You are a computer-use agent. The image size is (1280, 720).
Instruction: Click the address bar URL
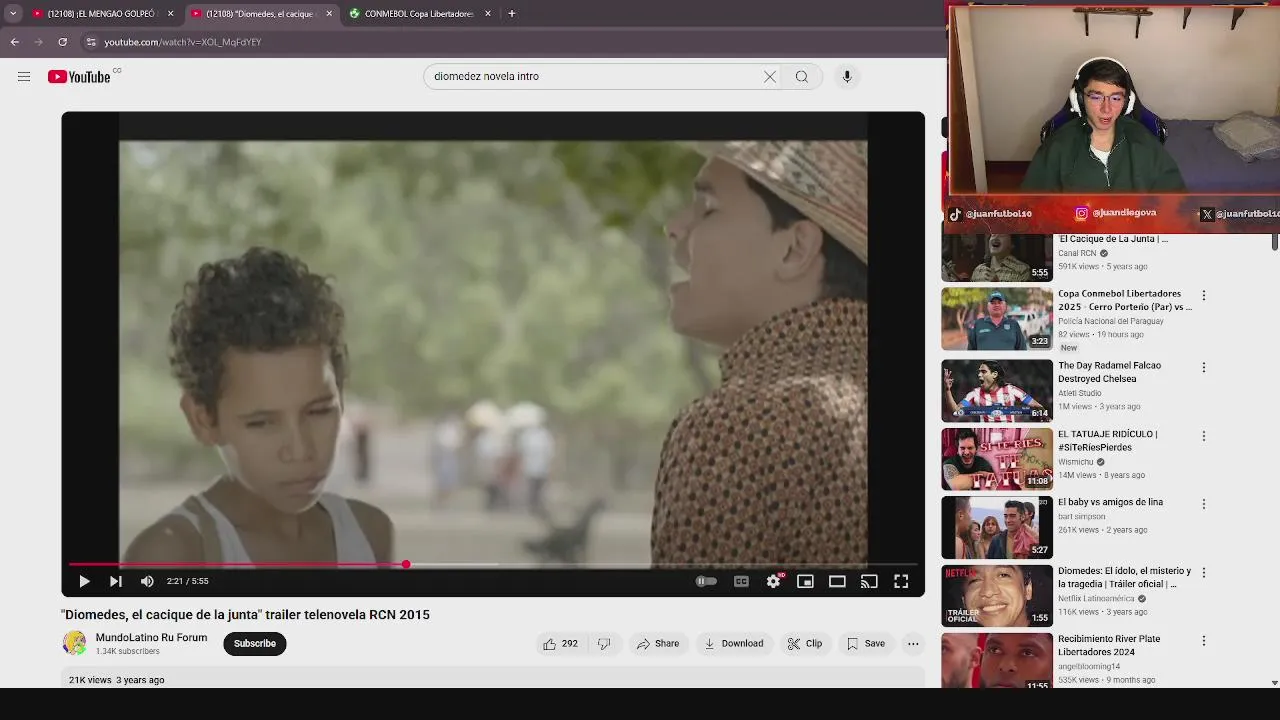point(183,42)
